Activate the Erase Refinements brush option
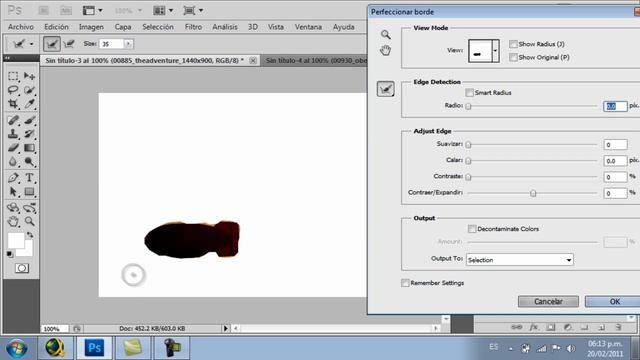Screen dimensions: 640x360 [69, 44]
